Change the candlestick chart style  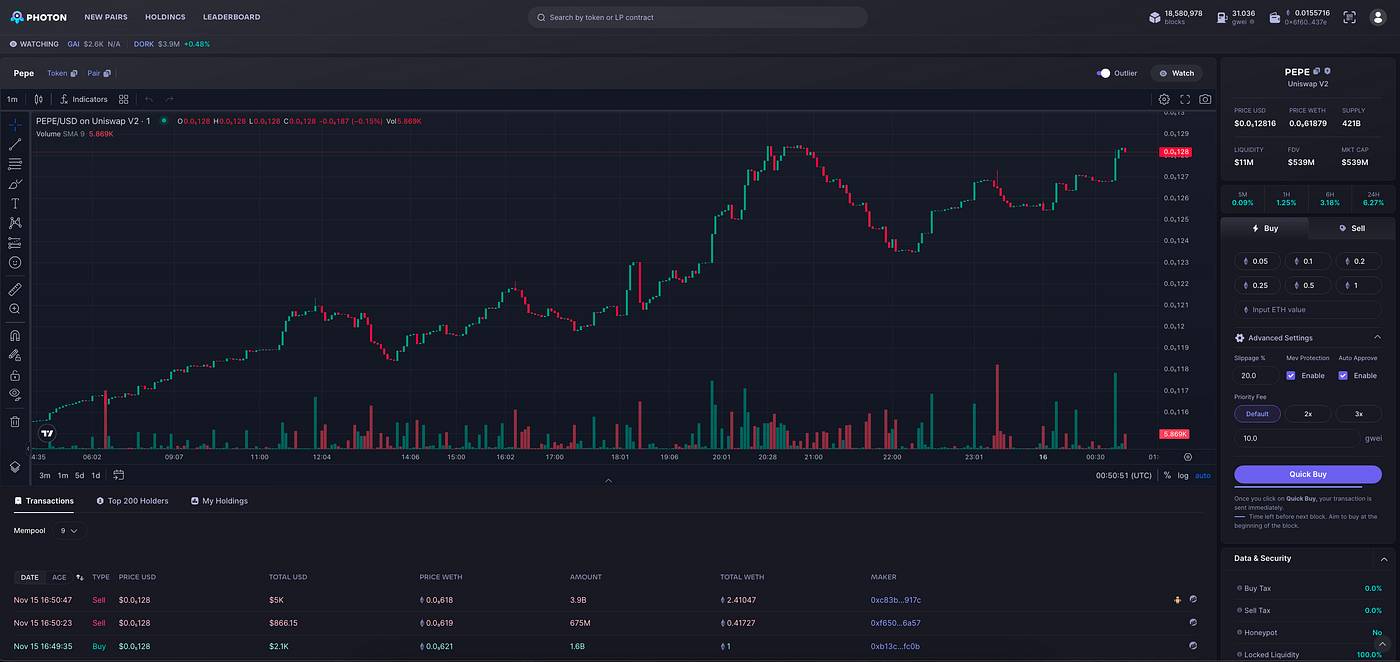tap(39, 99)
